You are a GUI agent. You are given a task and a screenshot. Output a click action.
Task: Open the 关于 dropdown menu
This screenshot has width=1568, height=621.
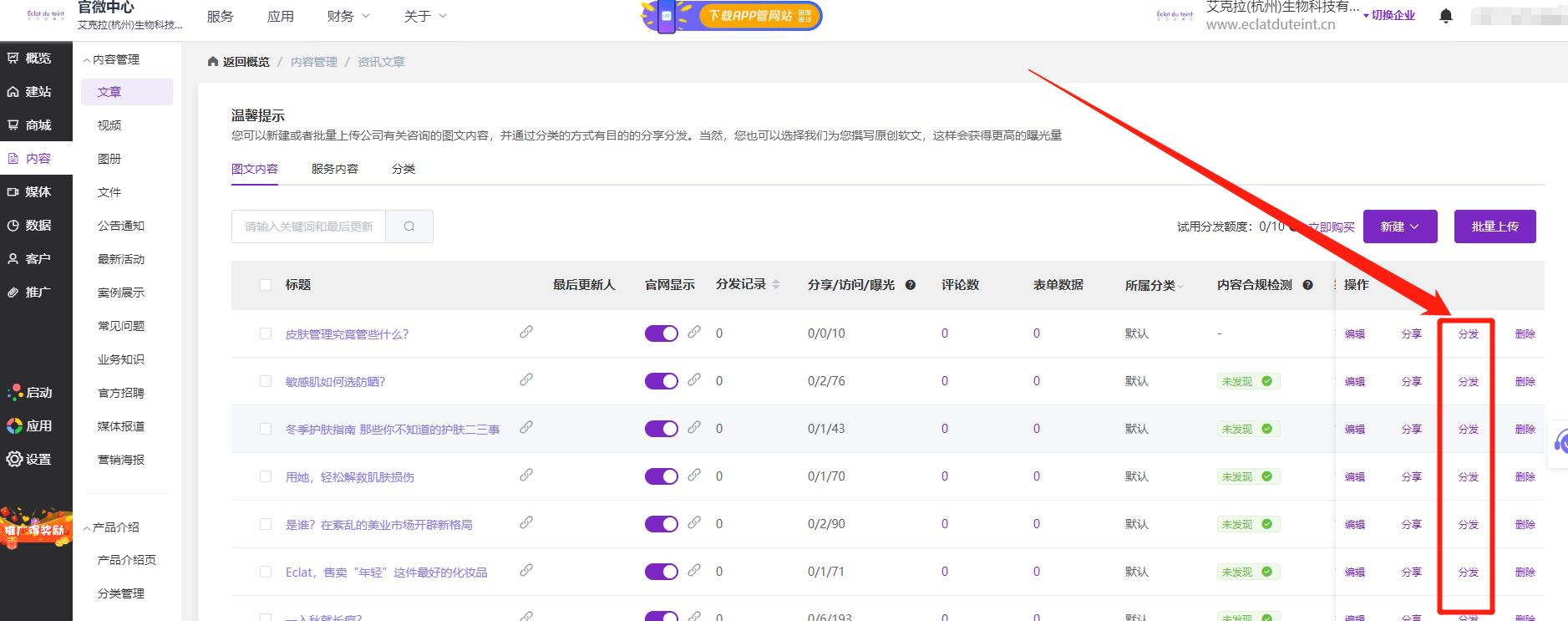click(425, 16)
